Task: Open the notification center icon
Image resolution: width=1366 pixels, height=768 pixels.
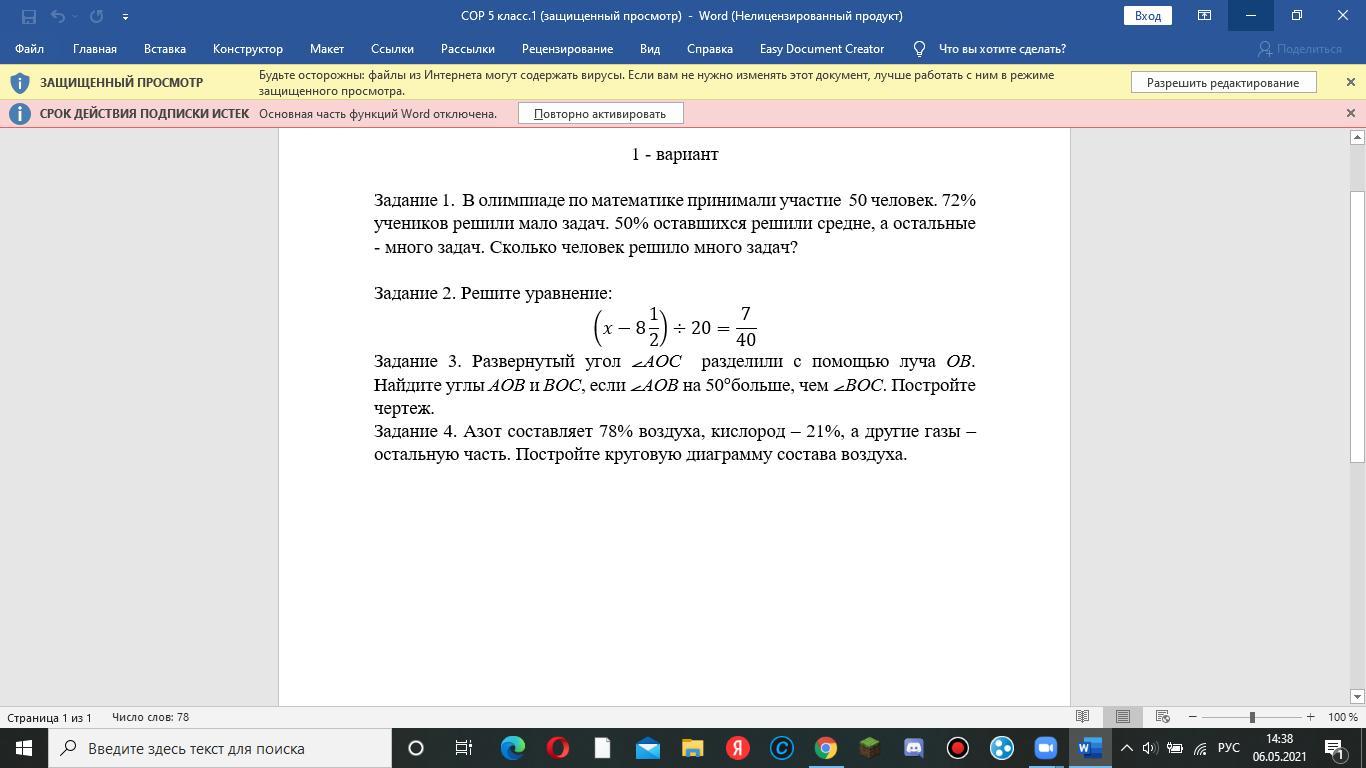Action: pos(1334,748)
